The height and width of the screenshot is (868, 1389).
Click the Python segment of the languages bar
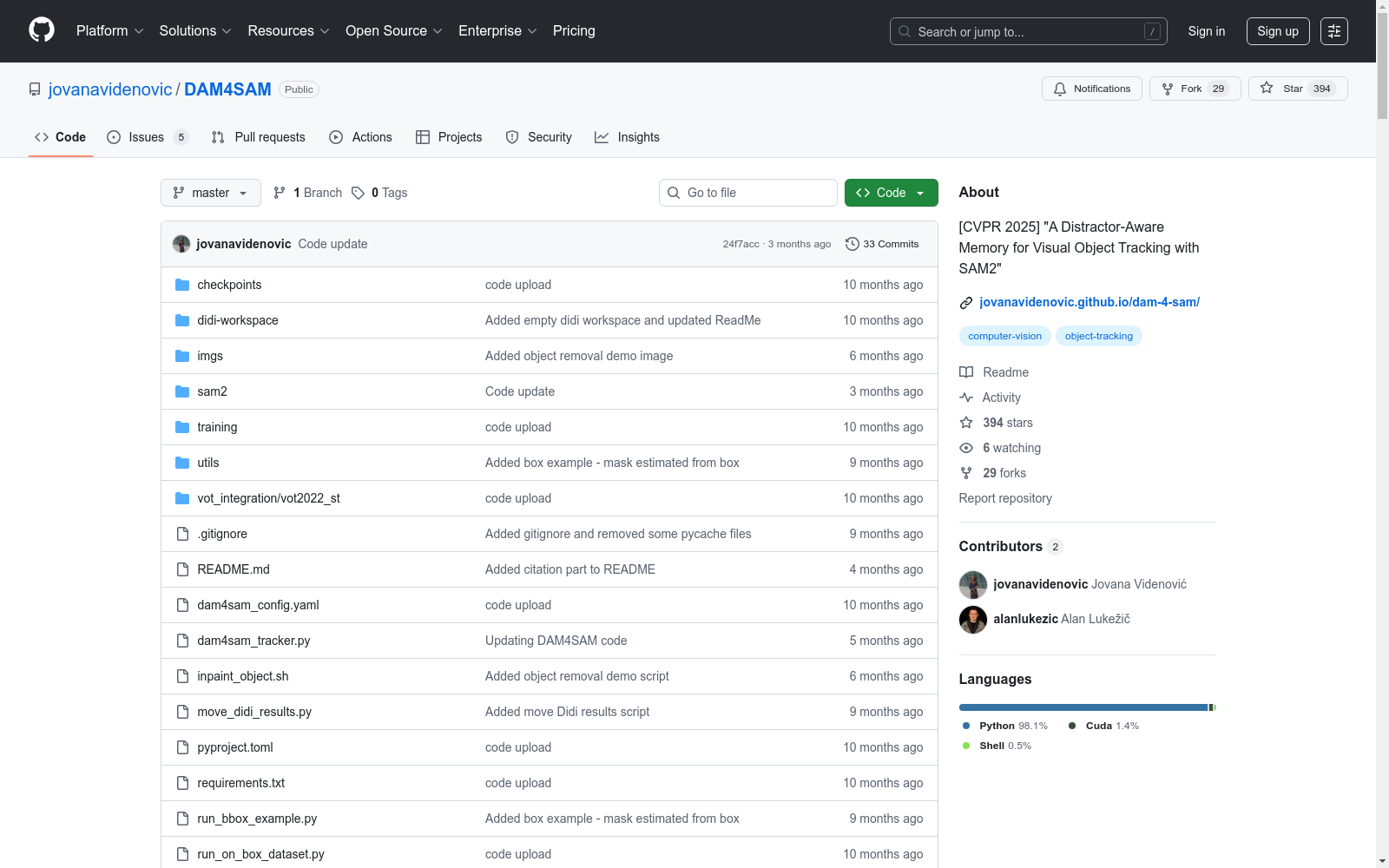click(1083, 707)
